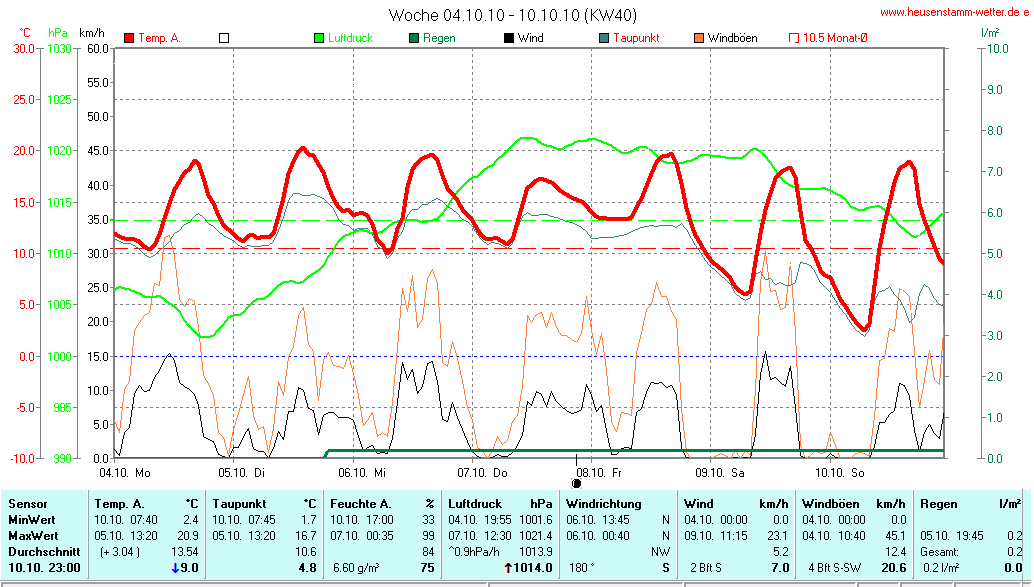Click the black Wind legend square
The image size is (1034, 587).
coord(509,38)
